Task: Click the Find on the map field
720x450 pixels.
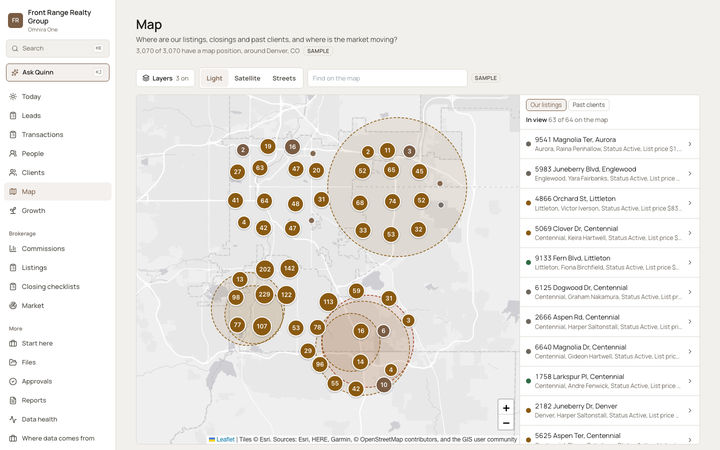Action: pos(387,78)
